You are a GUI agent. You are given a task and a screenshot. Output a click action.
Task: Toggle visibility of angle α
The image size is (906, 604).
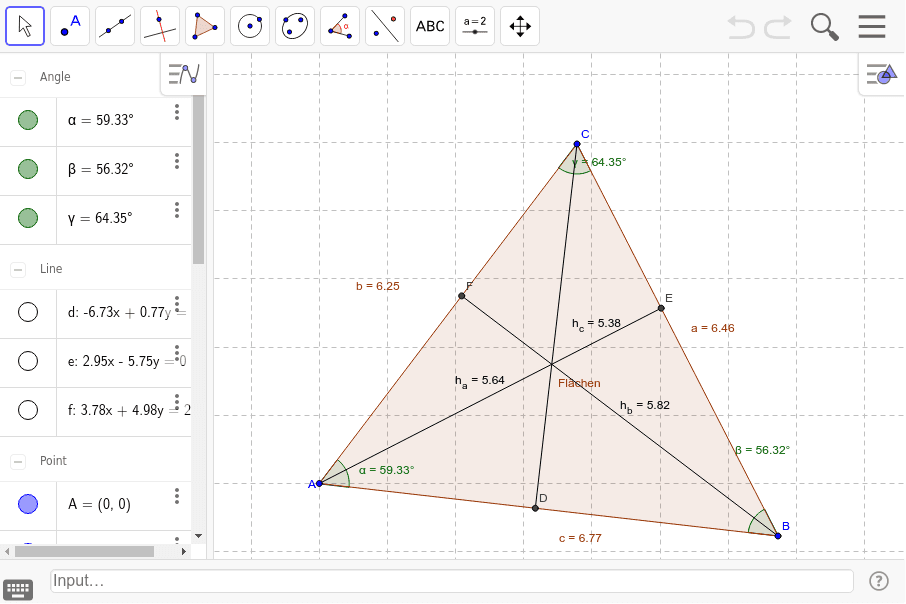tap(28, 120)
